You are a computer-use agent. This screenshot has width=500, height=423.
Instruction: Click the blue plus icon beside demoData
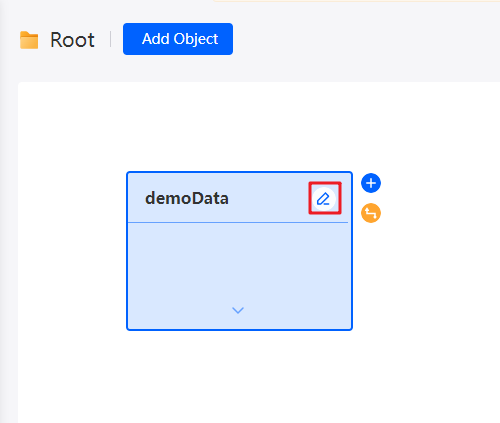(x=371, y=183)
